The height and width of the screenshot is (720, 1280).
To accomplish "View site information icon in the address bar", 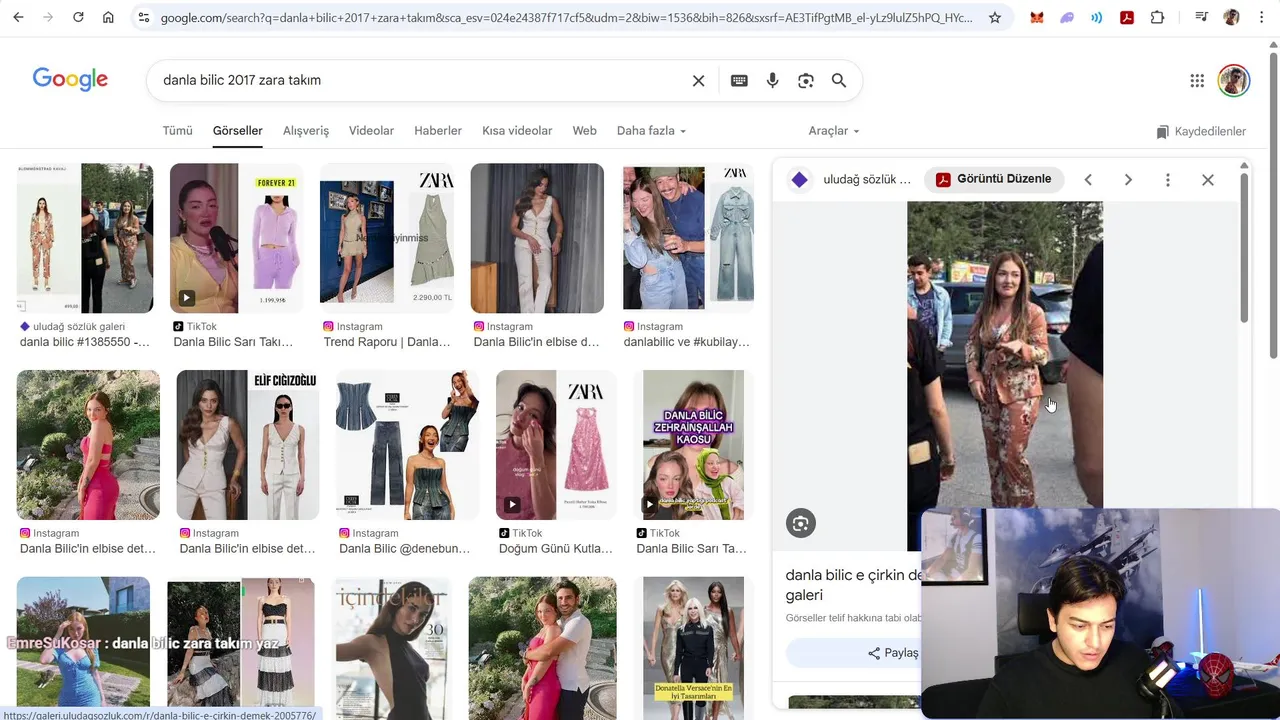I will tap(144, 18).
